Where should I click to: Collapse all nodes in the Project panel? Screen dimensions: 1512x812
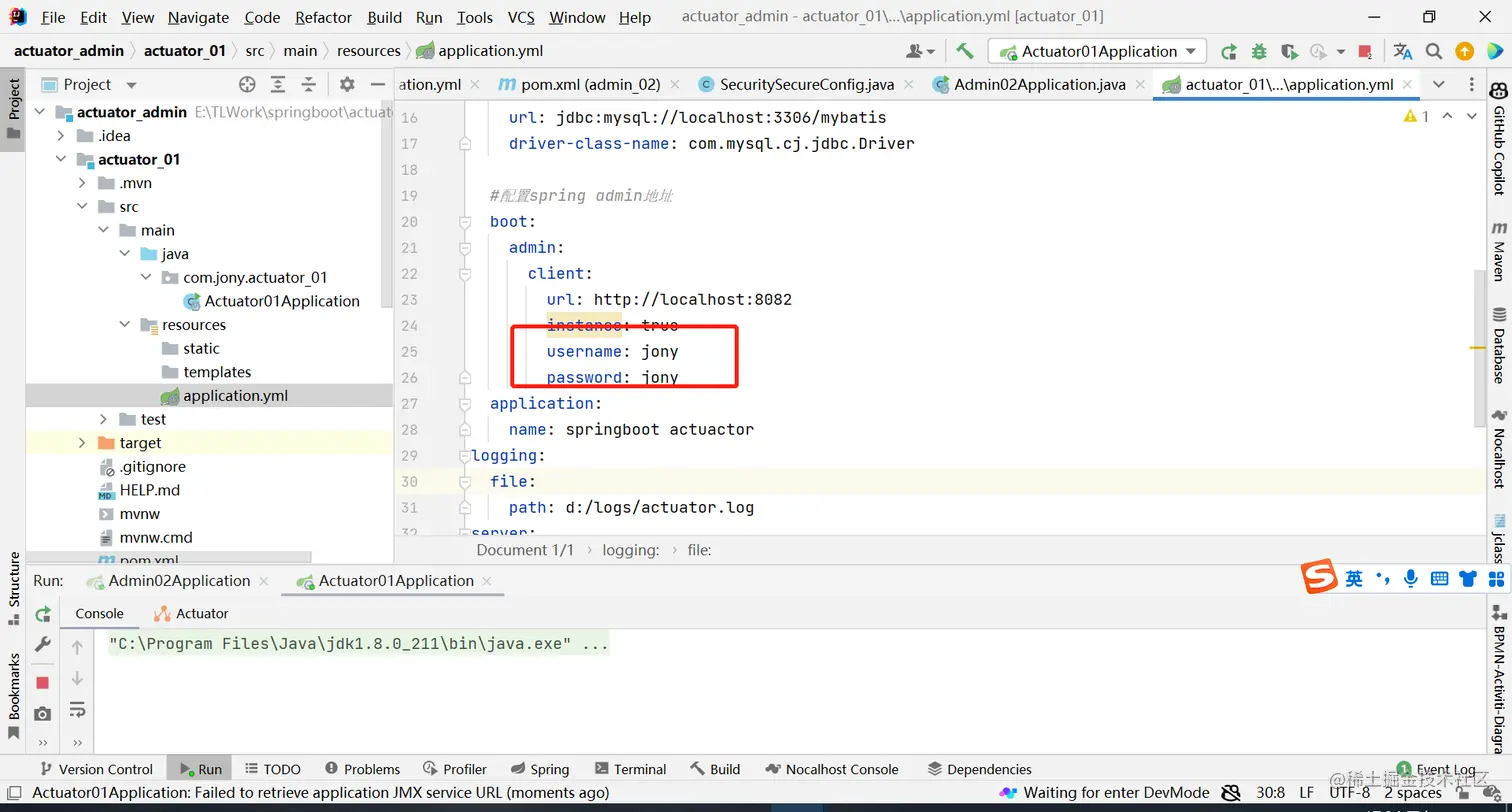tap(309, 84)
